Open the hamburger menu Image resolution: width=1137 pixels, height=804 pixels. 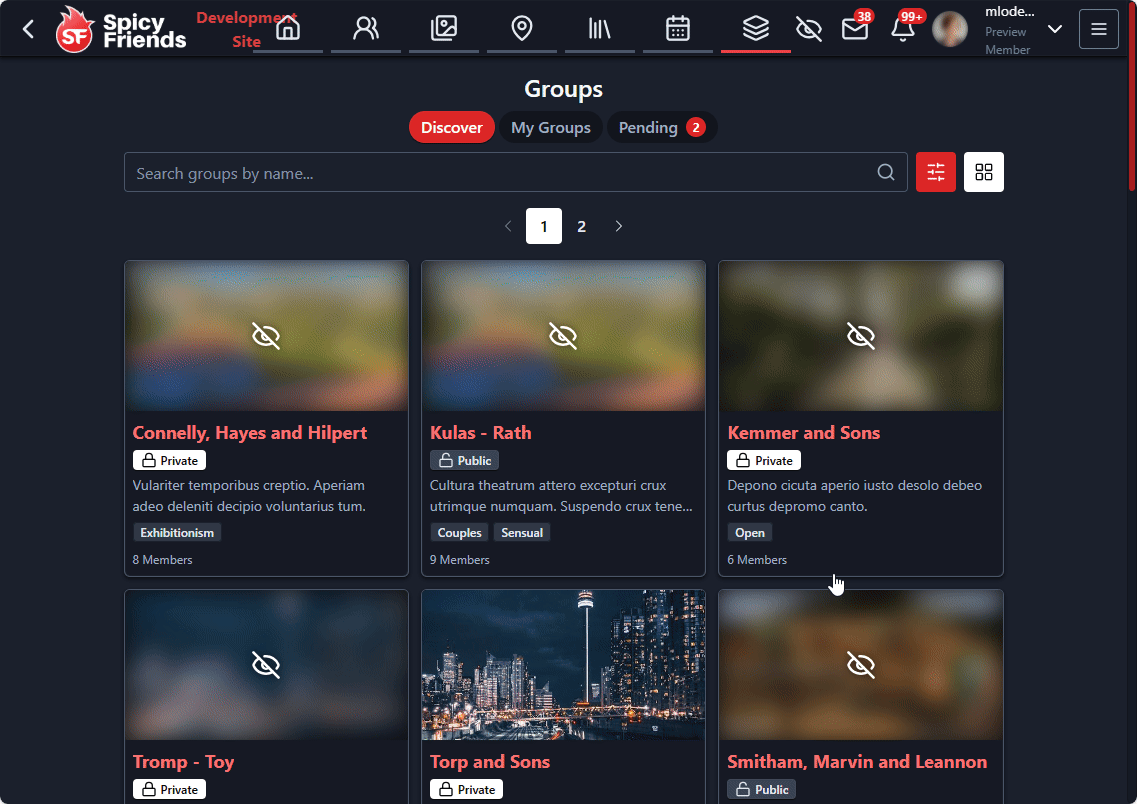(x=1098, y=29)
